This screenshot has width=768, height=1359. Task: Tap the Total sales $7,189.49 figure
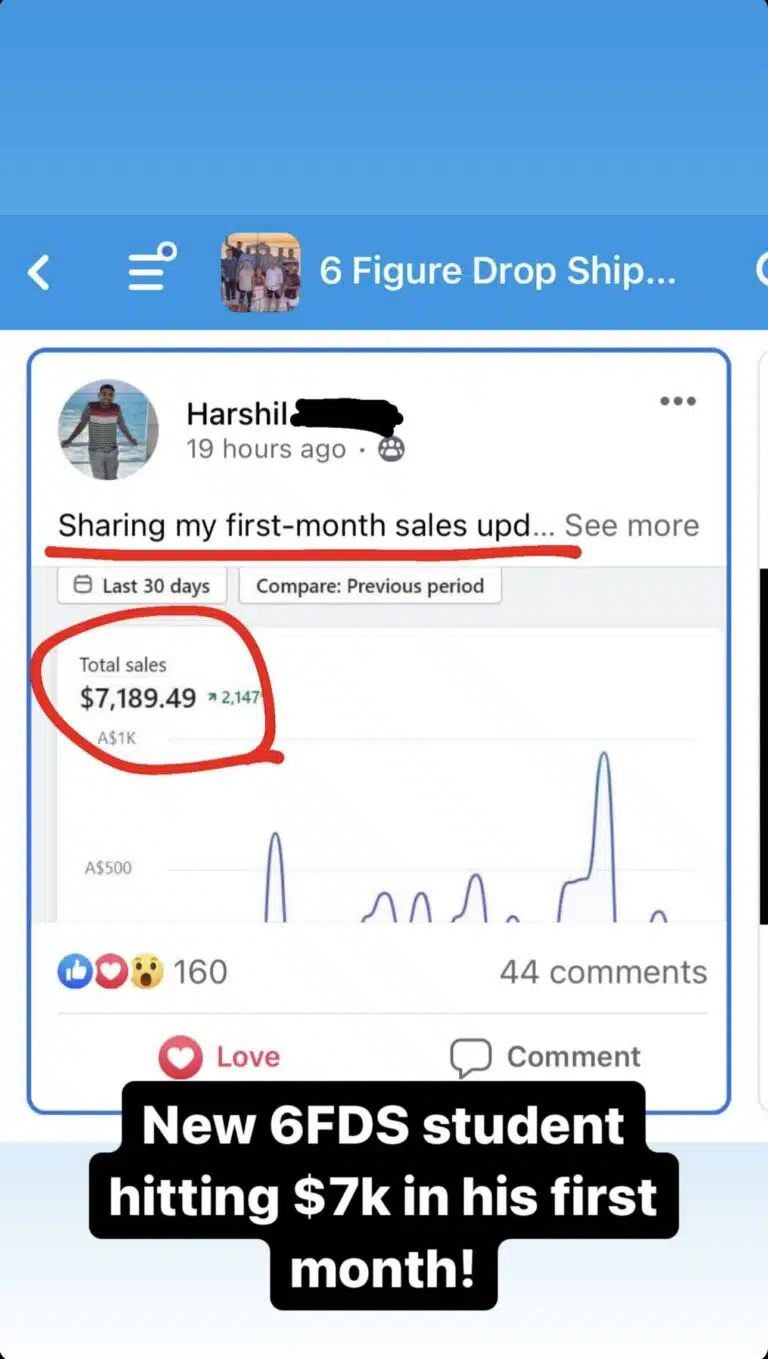(138, 698)
